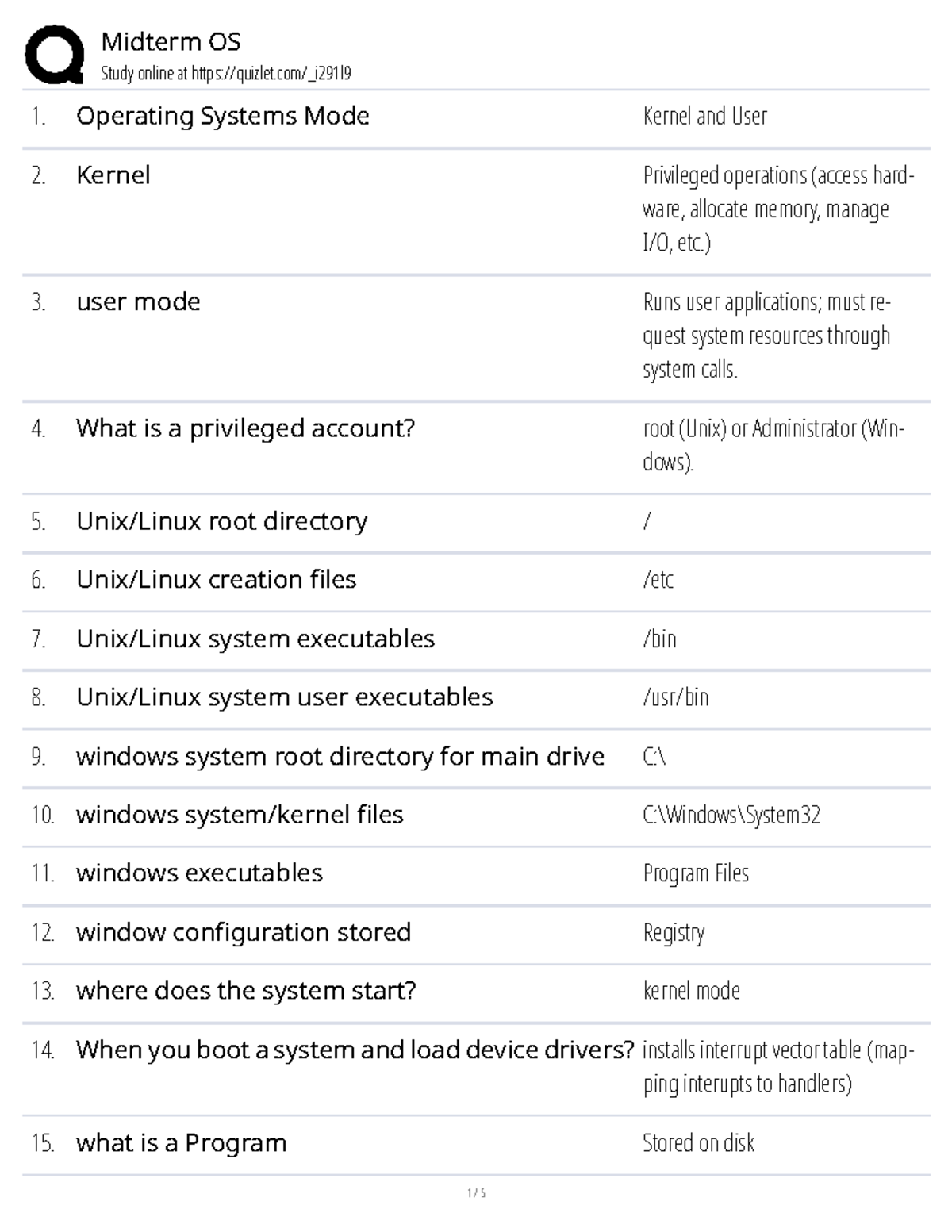Select the /etc definition text

(x=658, y=580)
